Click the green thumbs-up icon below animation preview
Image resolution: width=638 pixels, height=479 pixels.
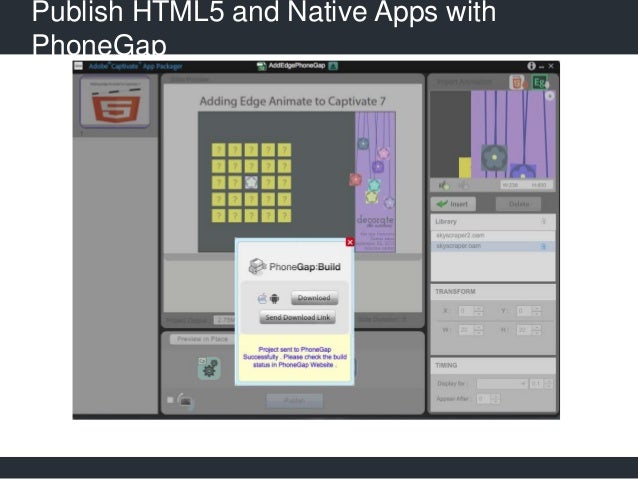tap(444, 185)
